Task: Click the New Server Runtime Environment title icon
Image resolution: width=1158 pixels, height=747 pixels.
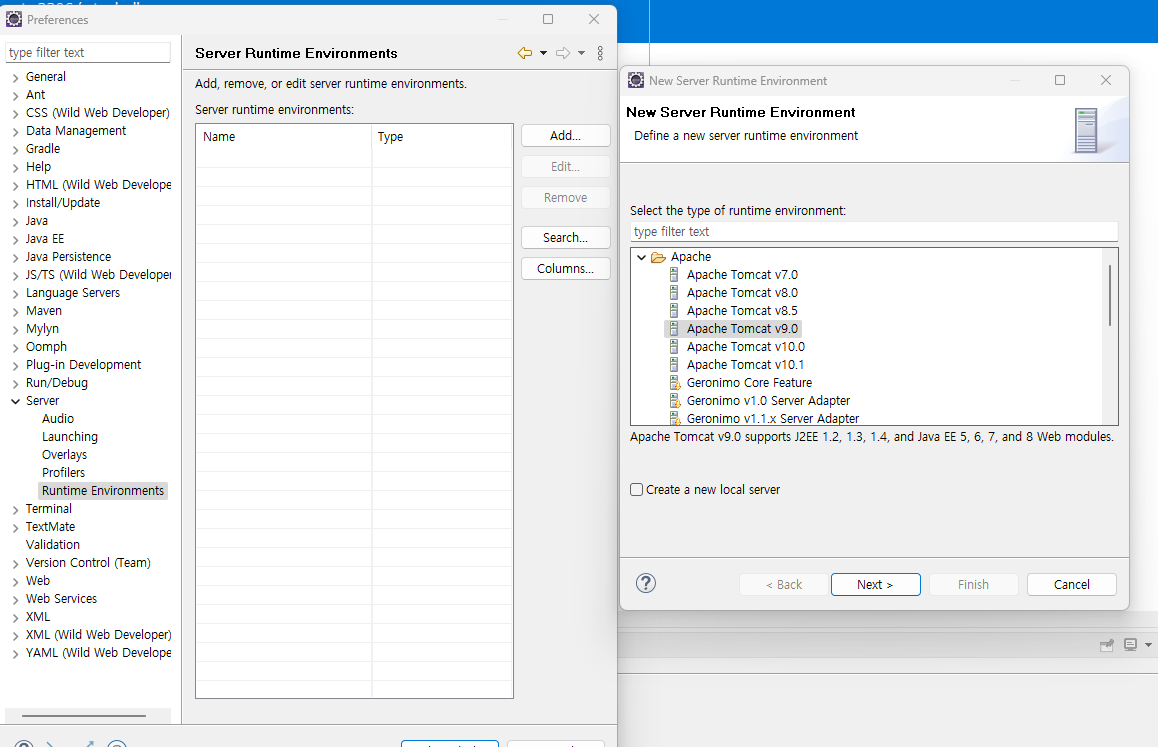Action: coord(636,81)
